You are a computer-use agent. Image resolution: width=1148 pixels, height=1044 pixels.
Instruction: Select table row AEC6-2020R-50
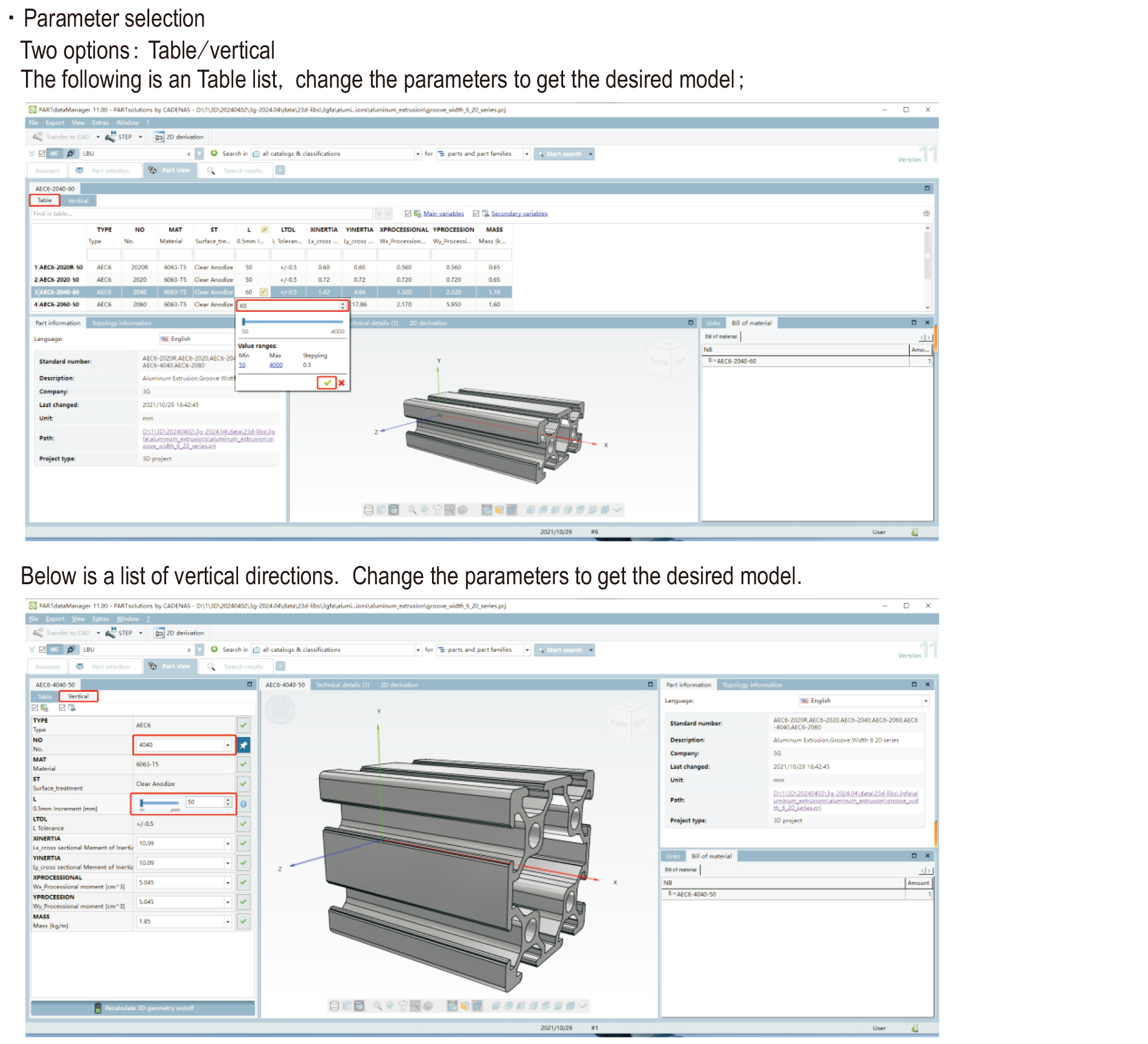coord(272,267)
